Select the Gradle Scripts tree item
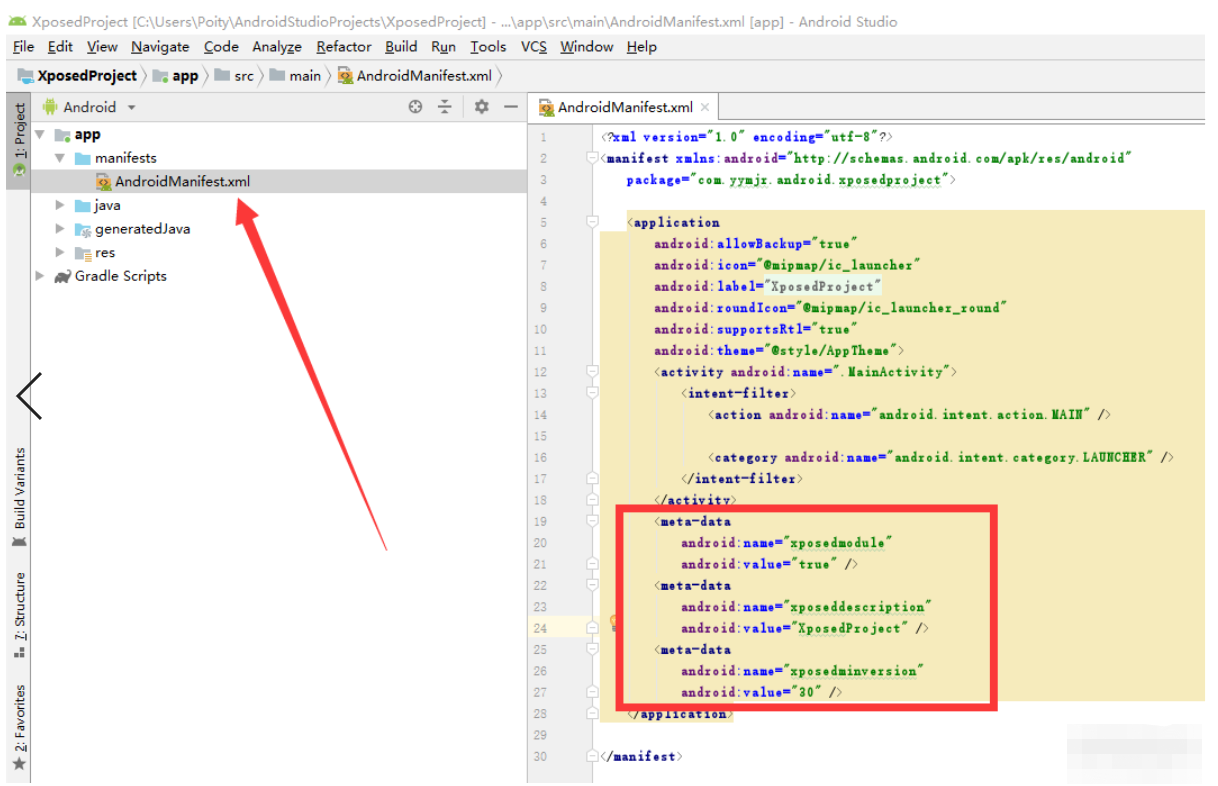Image resolution: width=1218 pixels, height=786 pixels. (121, 276)
